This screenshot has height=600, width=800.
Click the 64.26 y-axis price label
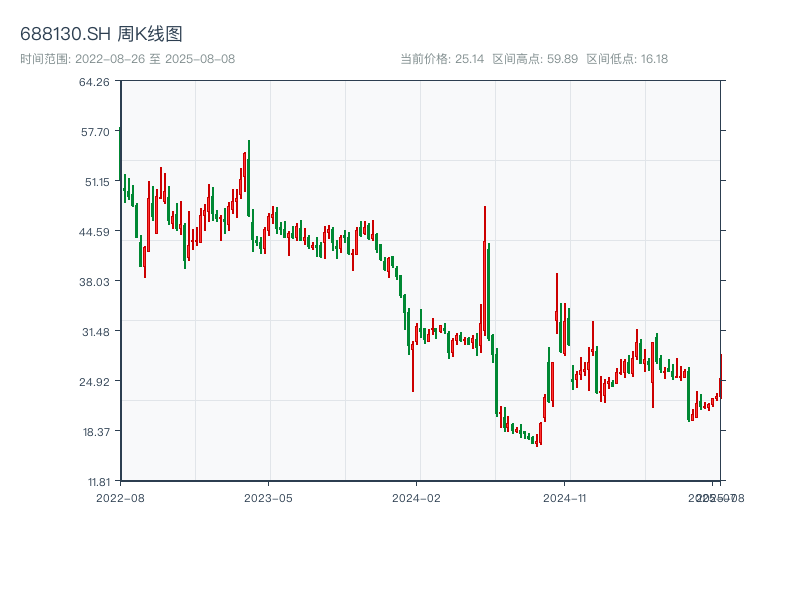tap(94, 81)
